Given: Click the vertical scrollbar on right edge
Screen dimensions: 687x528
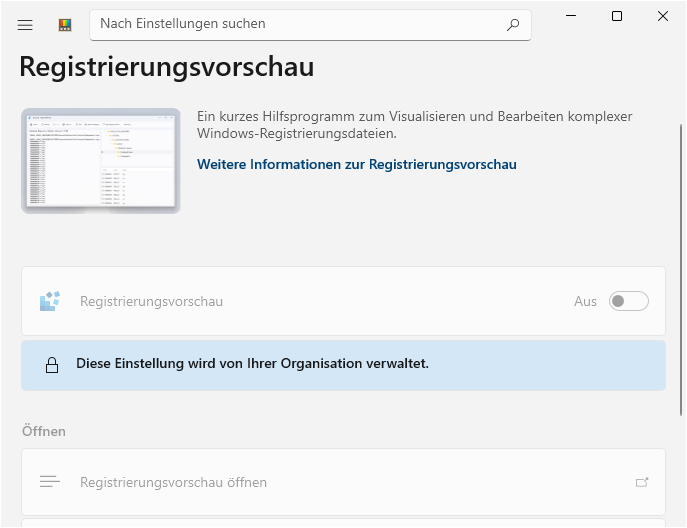Looking at the screenshot, I should 681,269.
